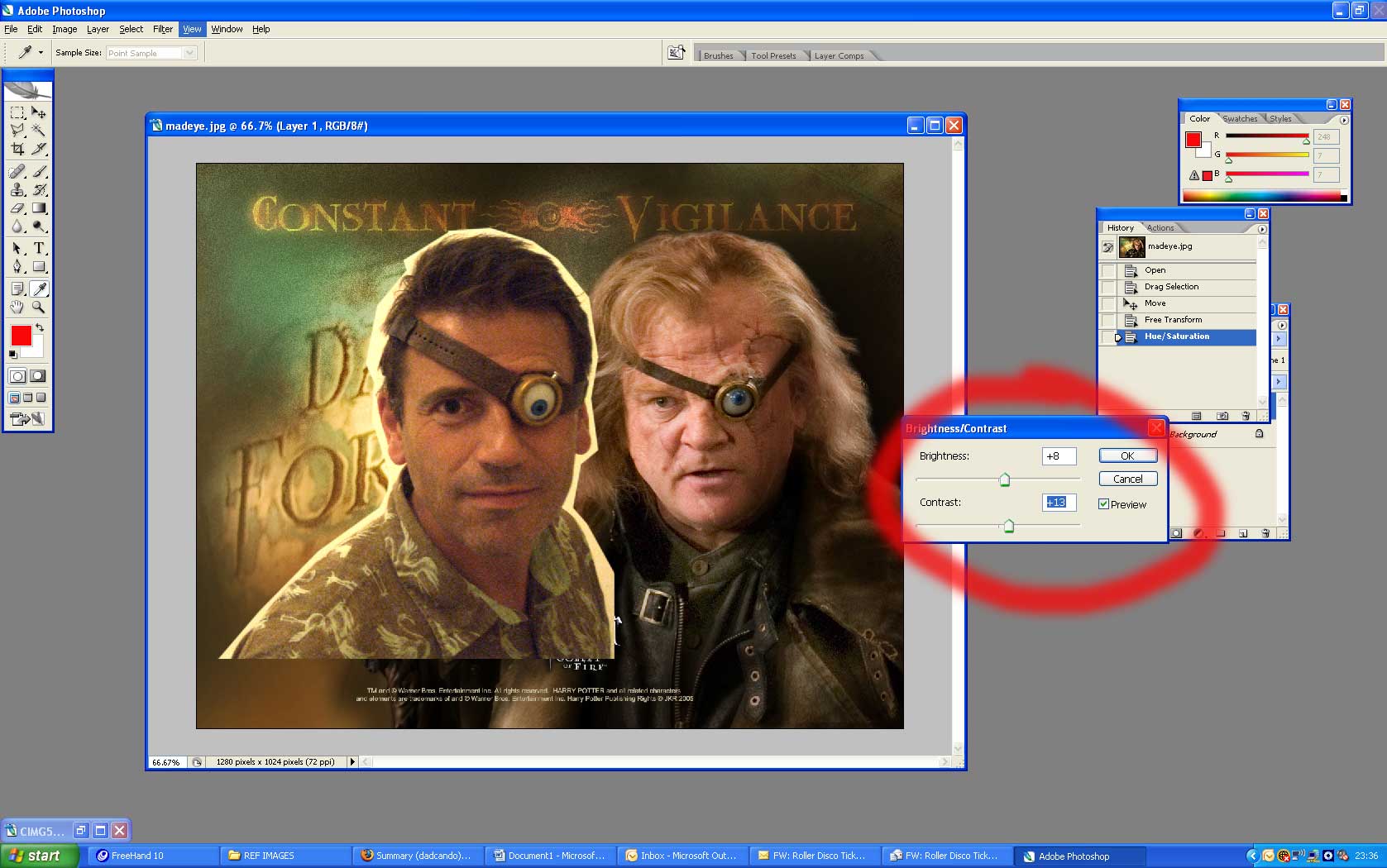Open the Window menu

227,29
